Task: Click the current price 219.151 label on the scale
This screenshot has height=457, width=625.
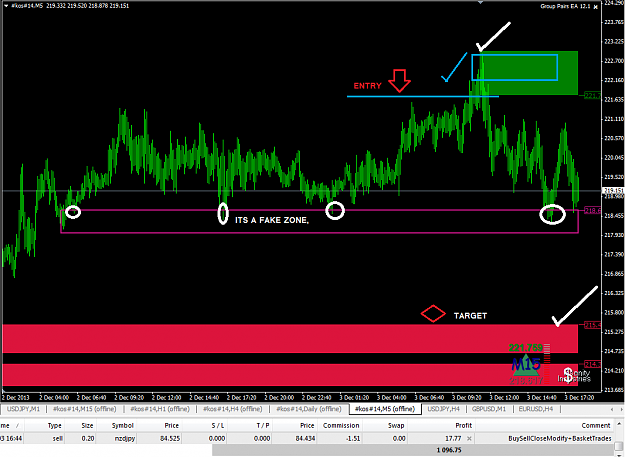Action: pyautogui.click(x=613, y=190)
